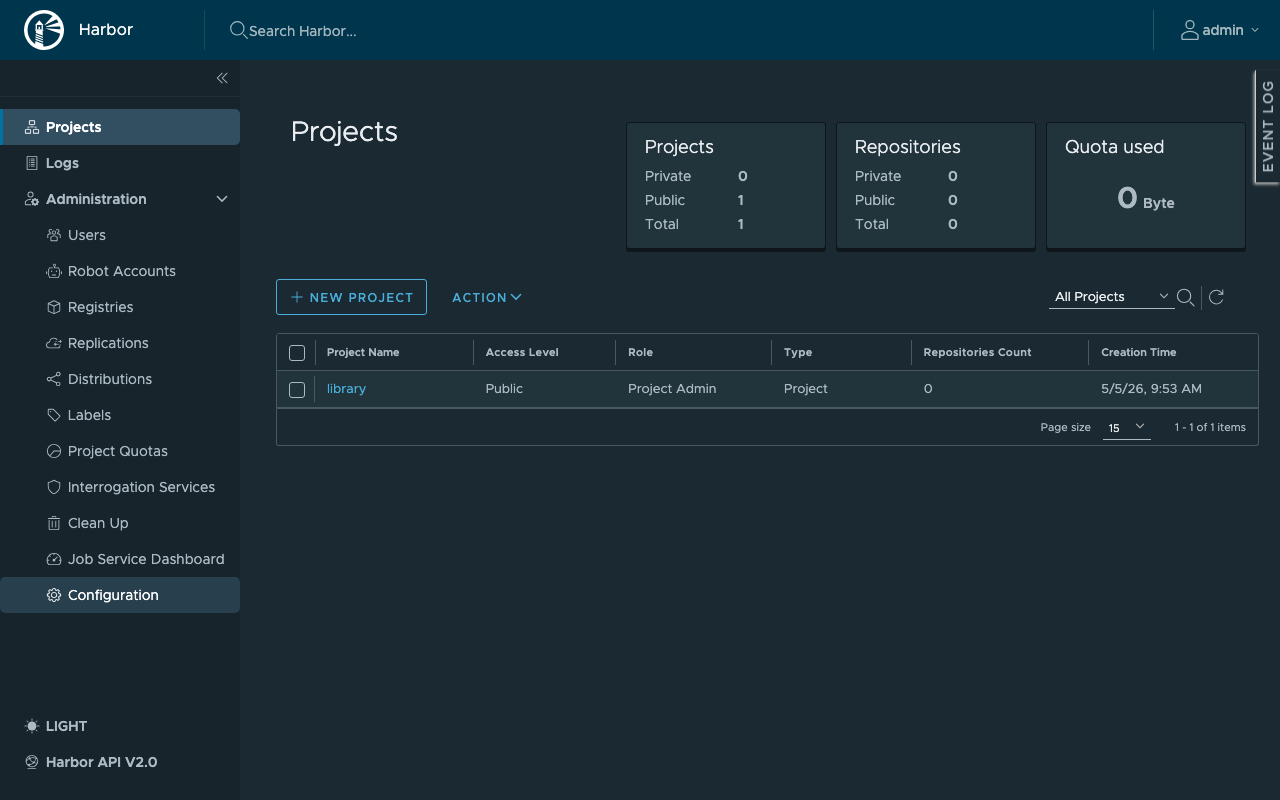
Task: Click the Repositories Count column header
Action: tap(977, 352)
